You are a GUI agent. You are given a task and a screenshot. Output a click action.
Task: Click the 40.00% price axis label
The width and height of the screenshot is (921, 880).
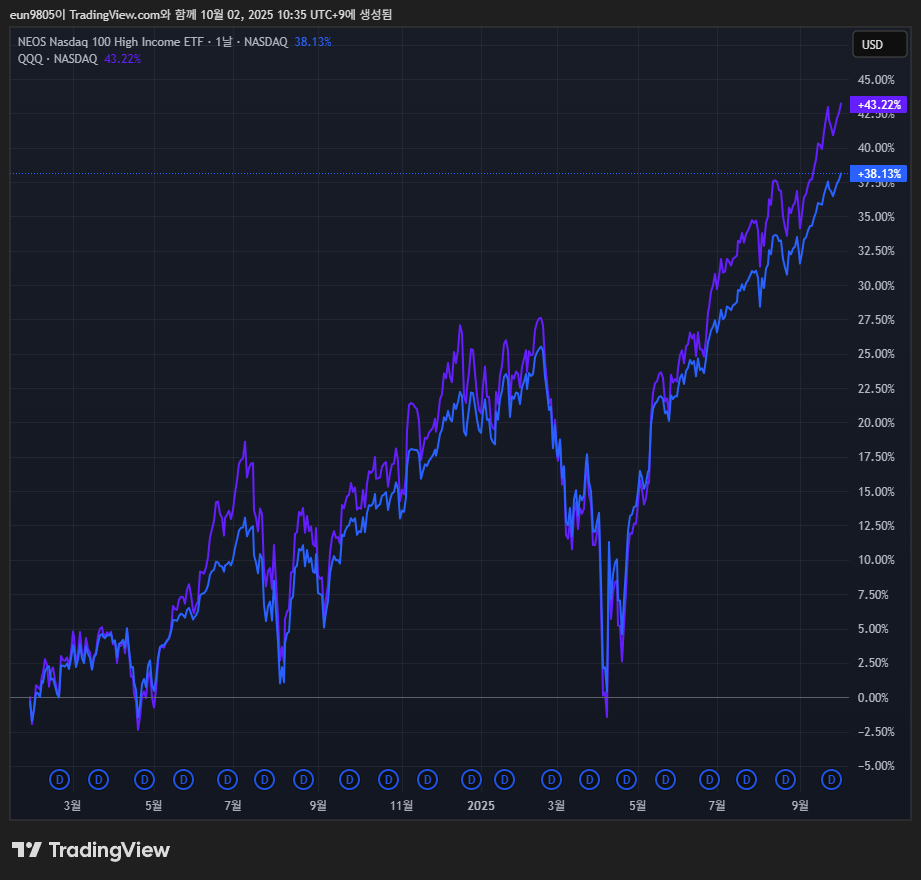pos(876,148)
